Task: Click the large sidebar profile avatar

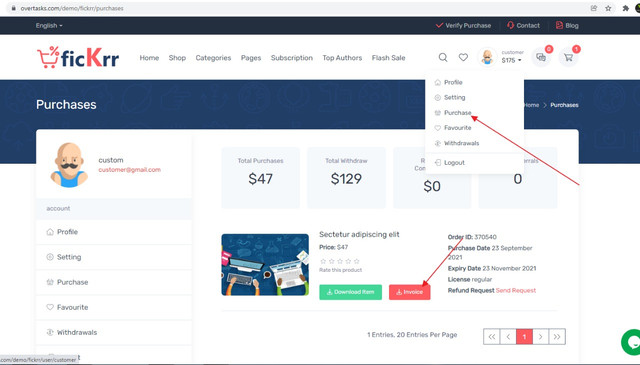Action: [x=69, y=165]
